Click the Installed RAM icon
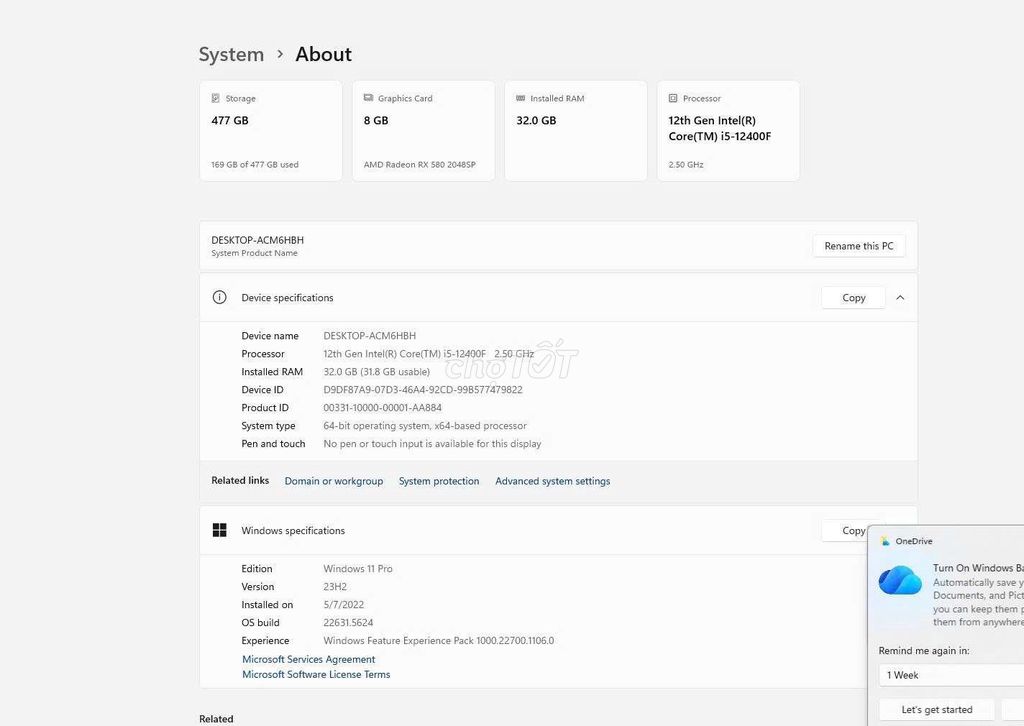Viewport: 1024px width, 726px height. (x=520, y=99)
